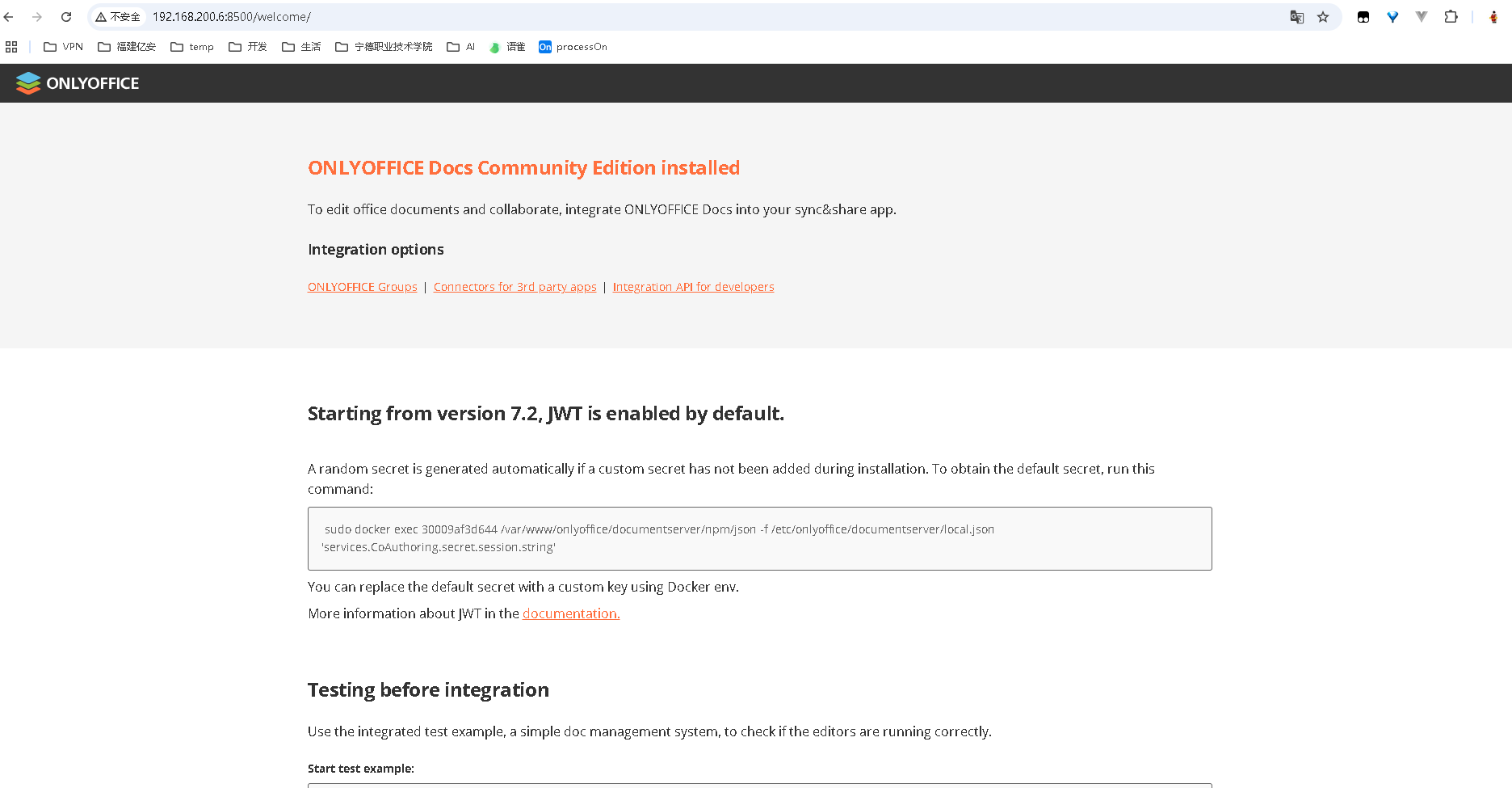Click the JWT documentation link
Screen dimensions: 1512x788
tap(570, 613)
